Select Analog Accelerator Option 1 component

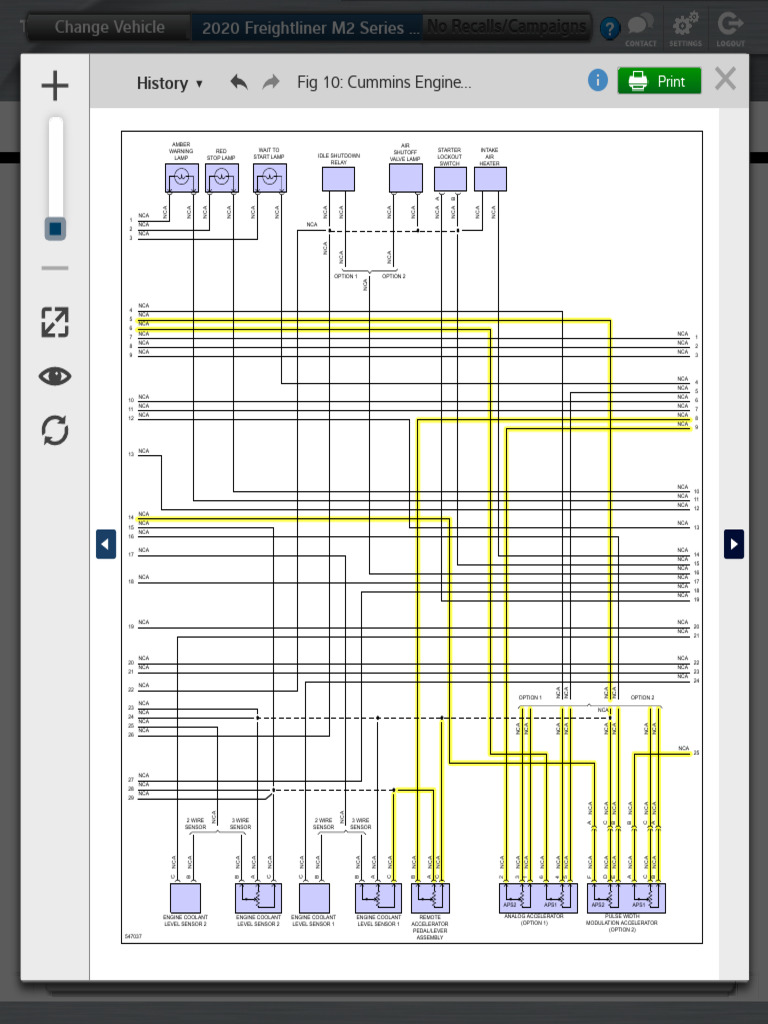[x=538, y=898]
